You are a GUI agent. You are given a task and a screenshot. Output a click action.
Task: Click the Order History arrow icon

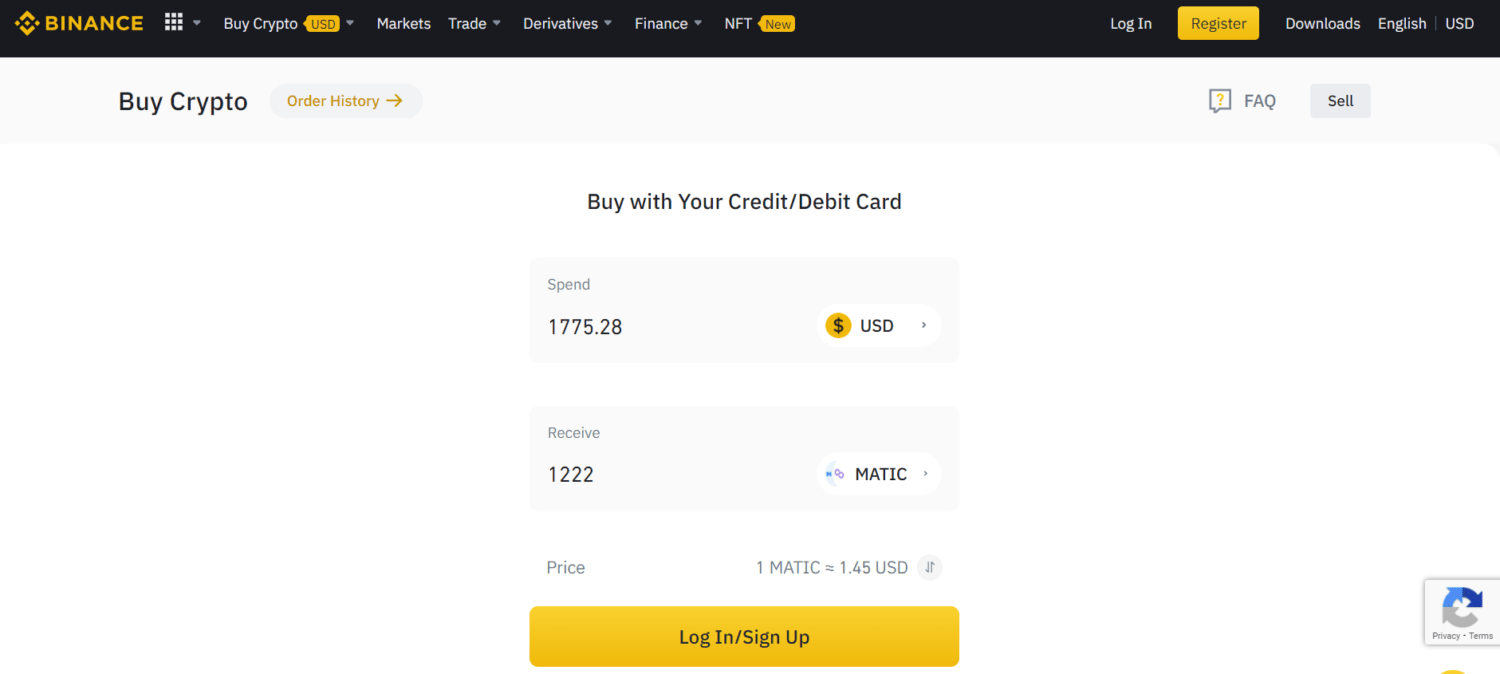pos(395,100)
